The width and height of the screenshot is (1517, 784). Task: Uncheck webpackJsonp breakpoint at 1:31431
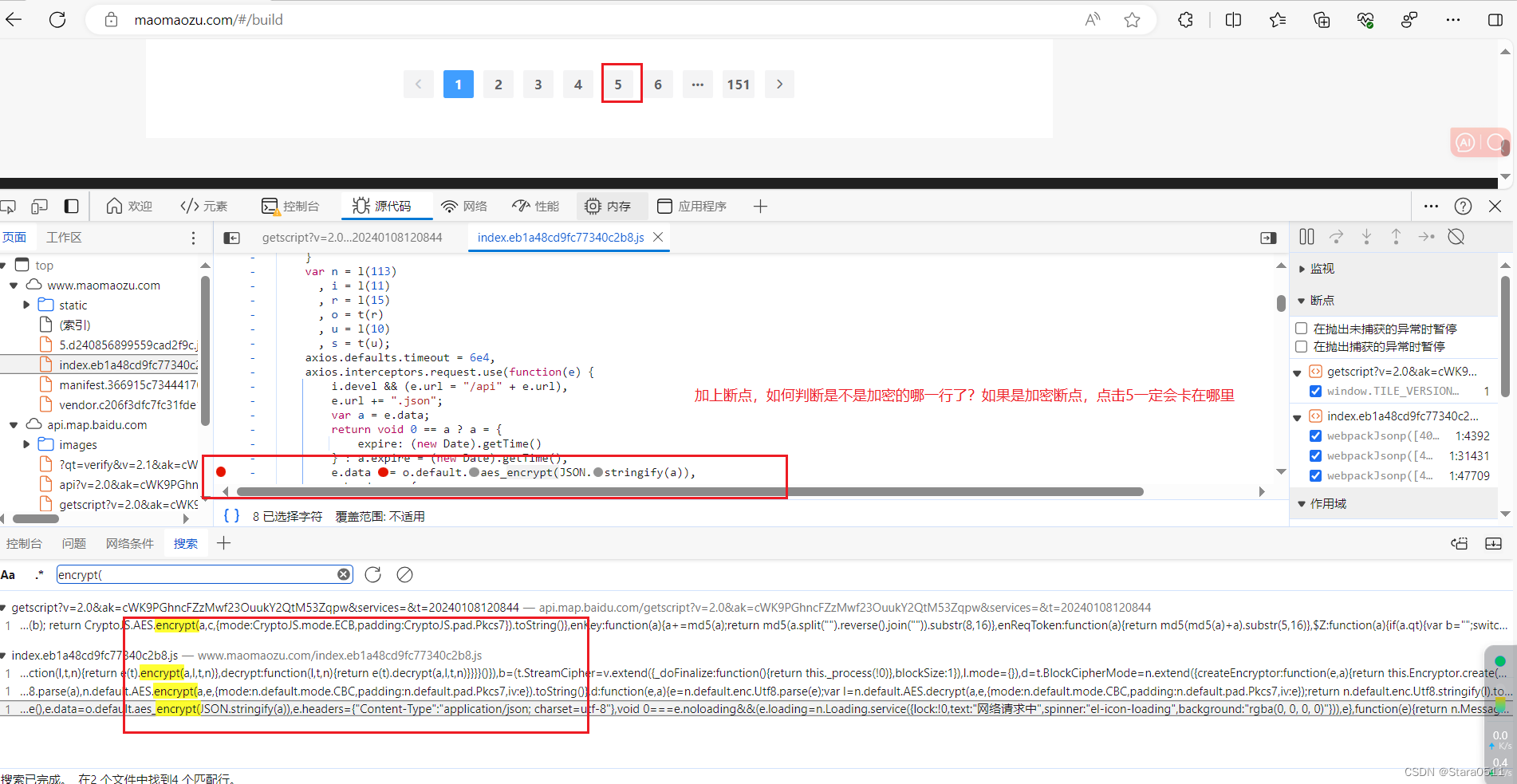click(1315, 455)
